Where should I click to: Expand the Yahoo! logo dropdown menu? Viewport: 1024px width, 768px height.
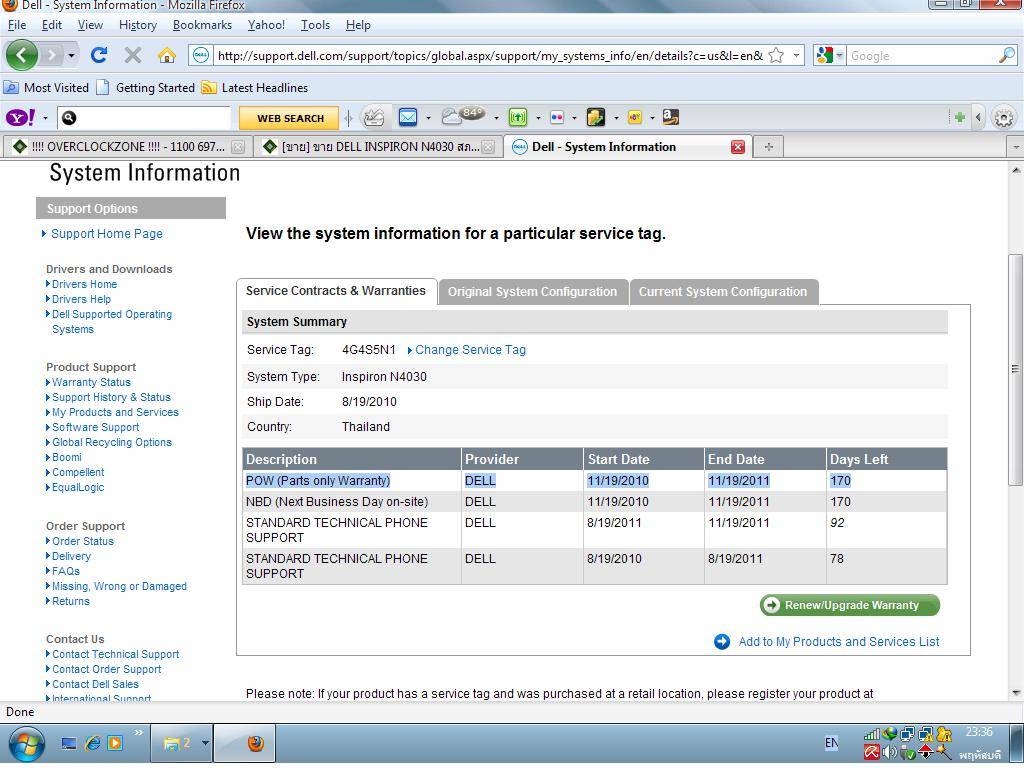pyautogui.click(x=45, y=118)
